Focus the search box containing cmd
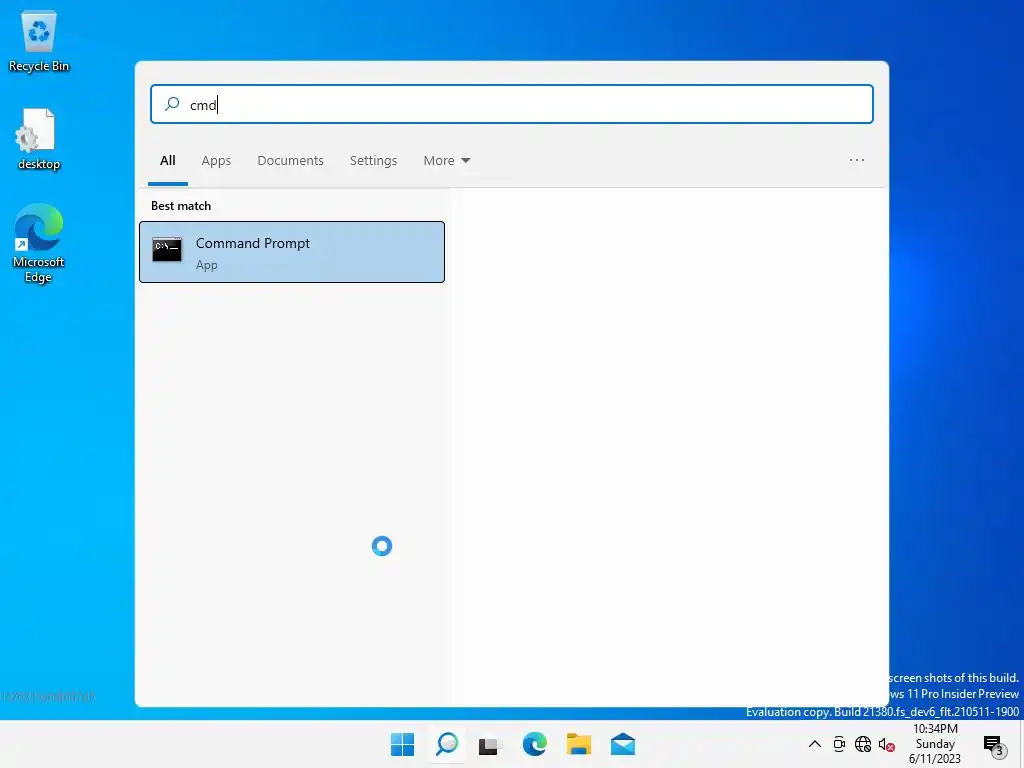 511,104
